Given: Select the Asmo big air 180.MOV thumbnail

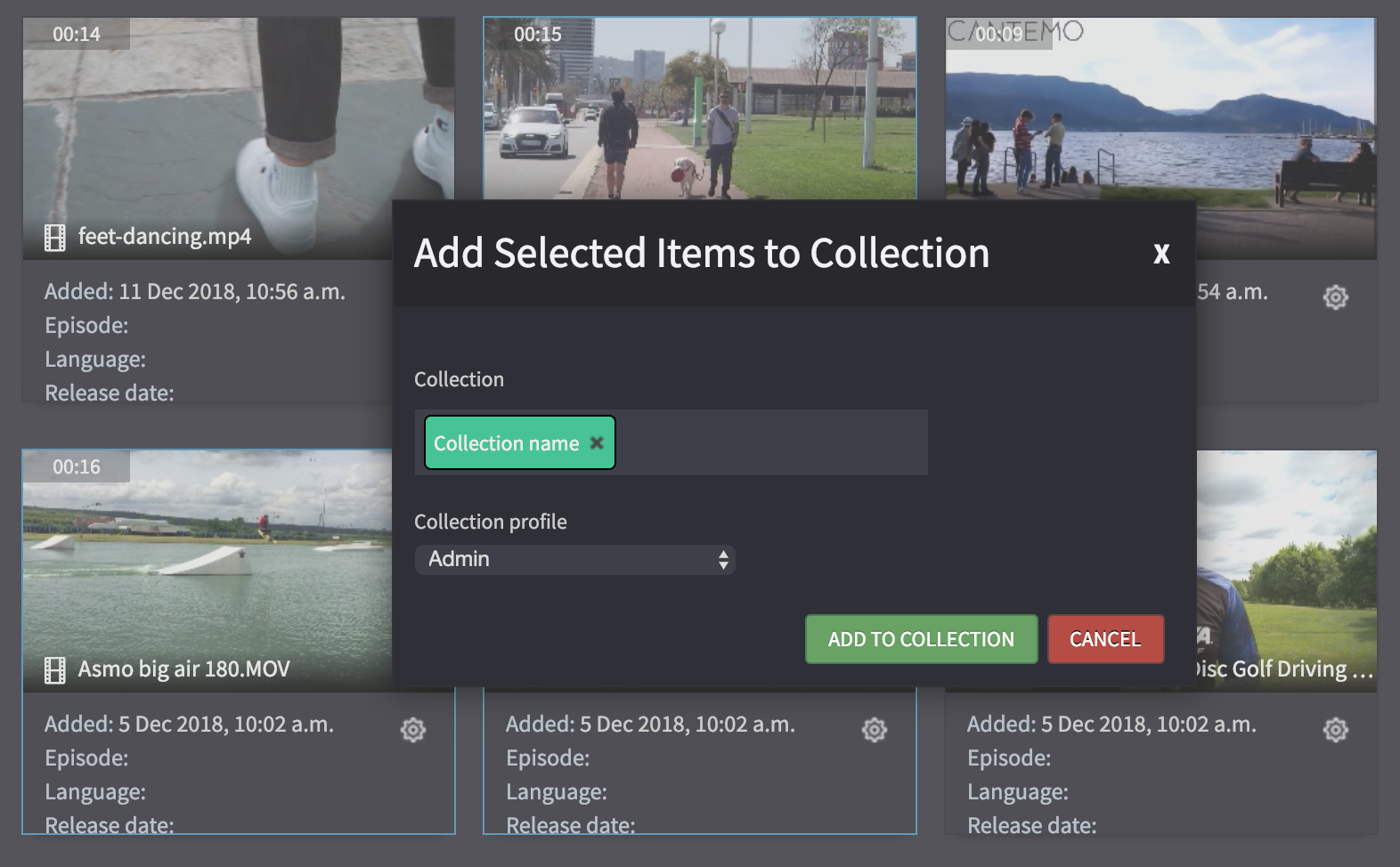Looking at the screenshot, I should point(207,571).
